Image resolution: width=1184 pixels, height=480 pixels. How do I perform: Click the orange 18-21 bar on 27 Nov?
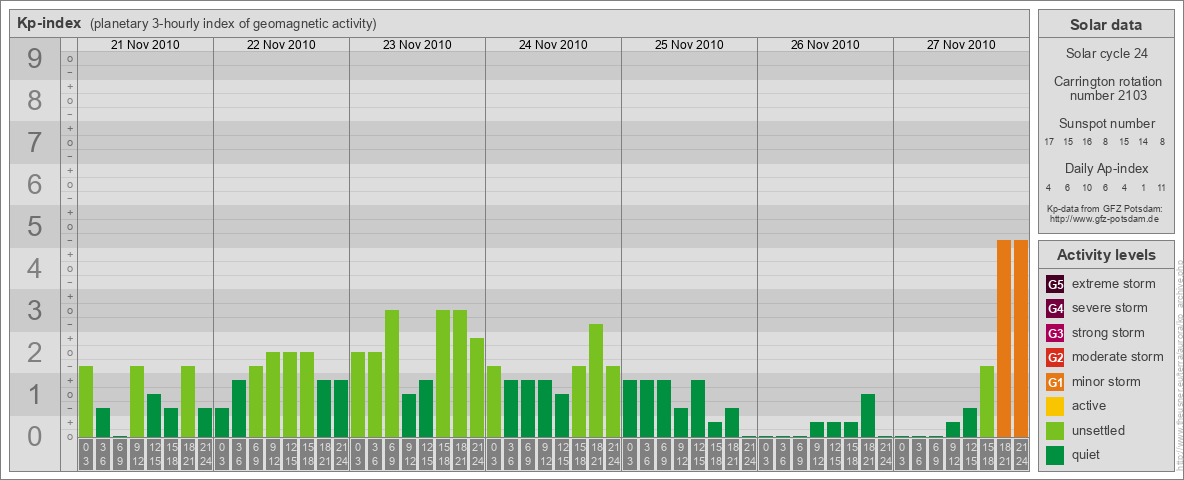click(1004, 339)
